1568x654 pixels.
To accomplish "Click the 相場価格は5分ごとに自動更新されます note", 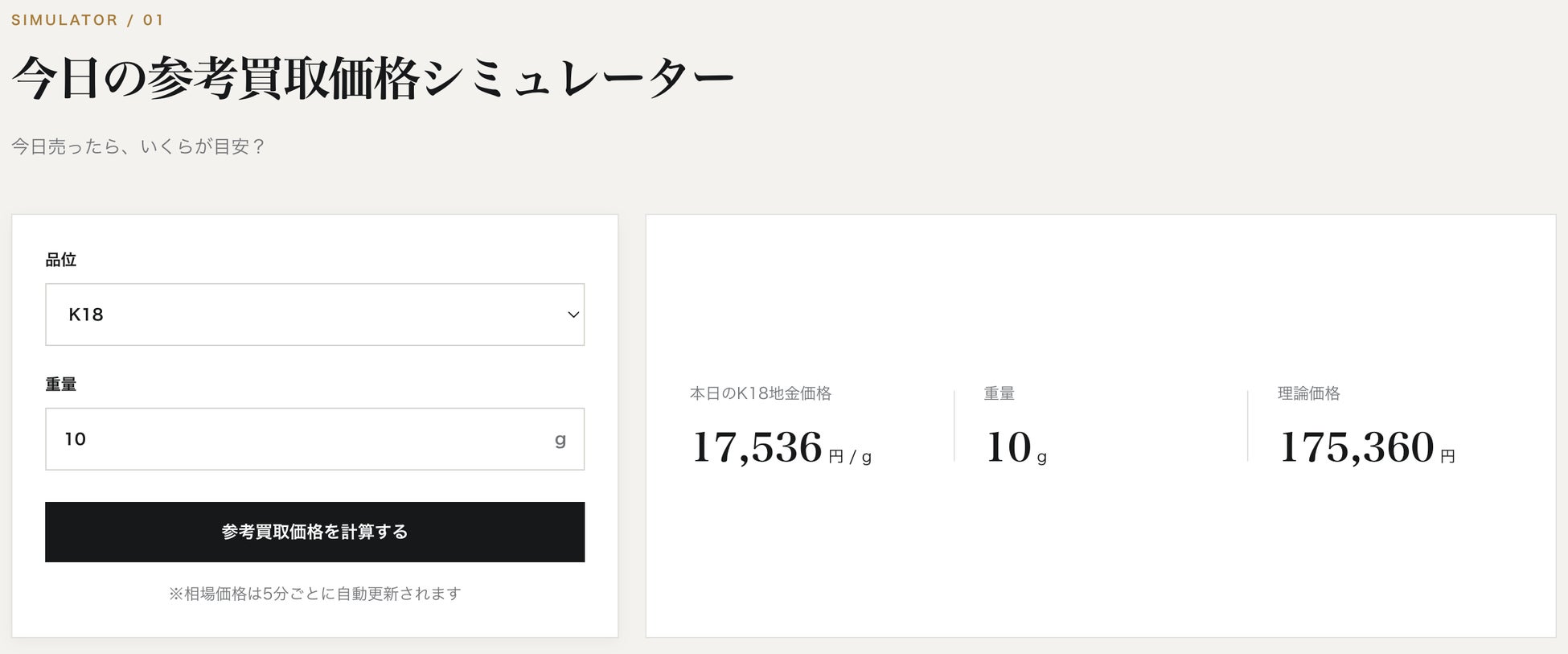I will click(x=314, y=594).
